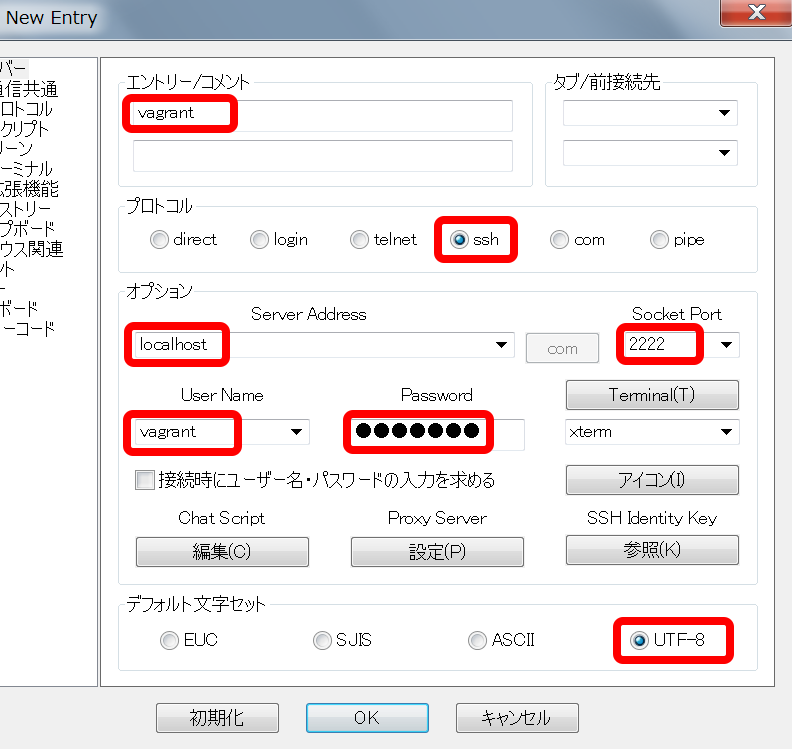Open the xterm terminal type dropdown
Image resolution: width=792 pixels, height=749 pixels.
(x=726, y=432)
